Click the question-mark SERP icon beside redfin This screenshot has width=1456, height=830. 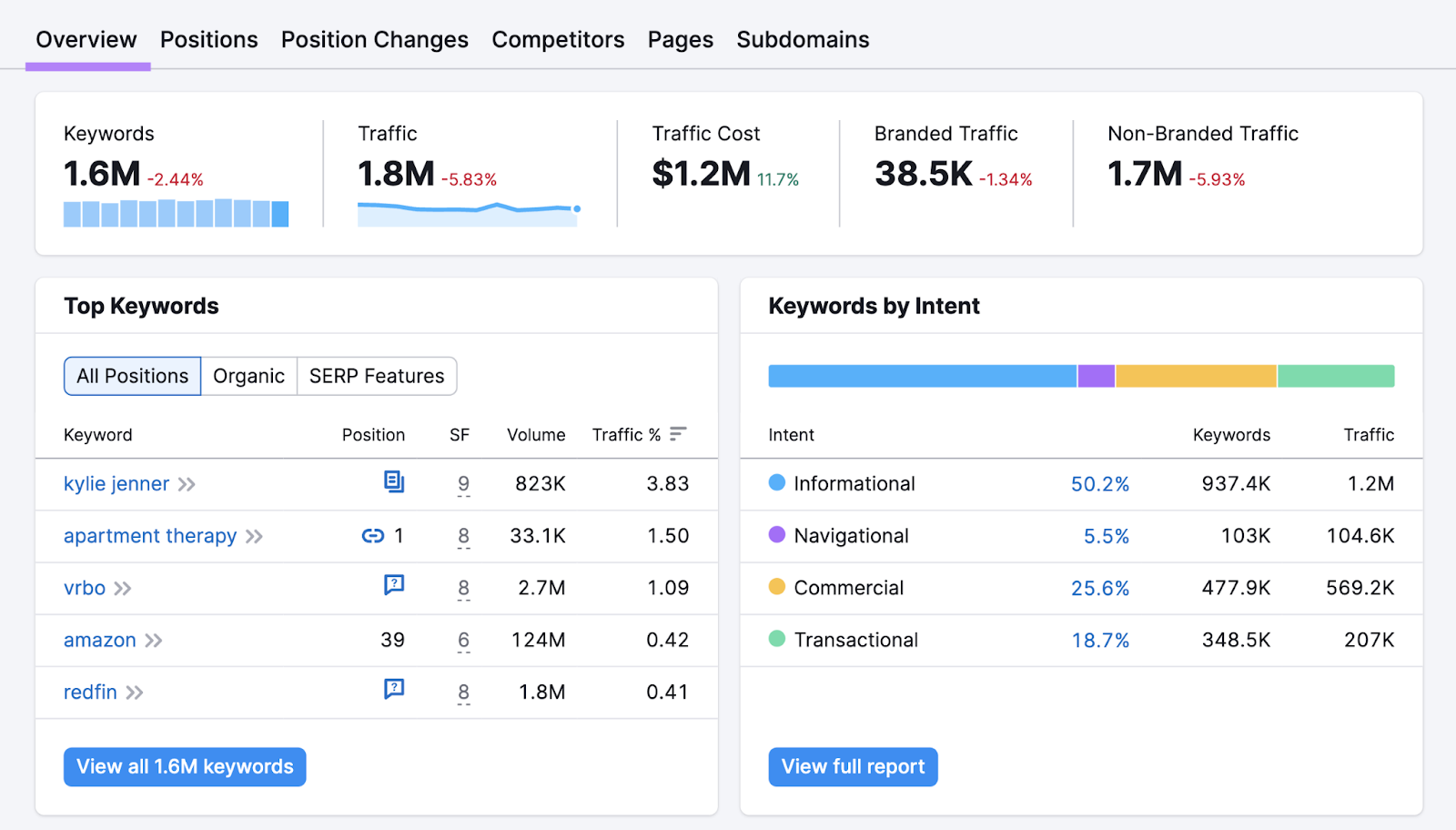point(394,689)
